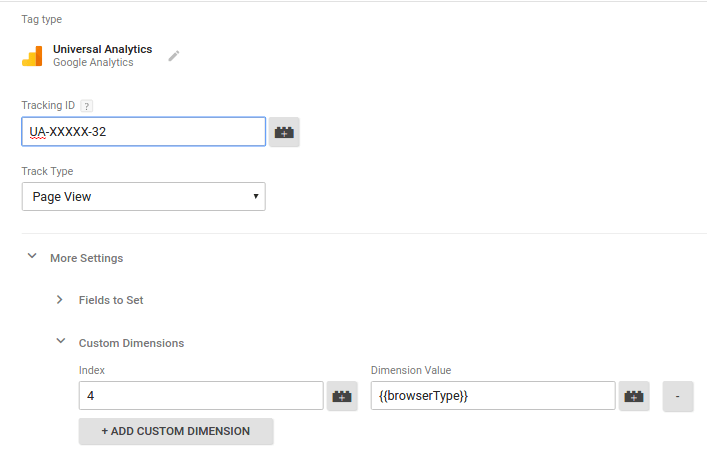Click the Index input containing 4
This screenshot has height=473, width=707.
tap(201, 395)
